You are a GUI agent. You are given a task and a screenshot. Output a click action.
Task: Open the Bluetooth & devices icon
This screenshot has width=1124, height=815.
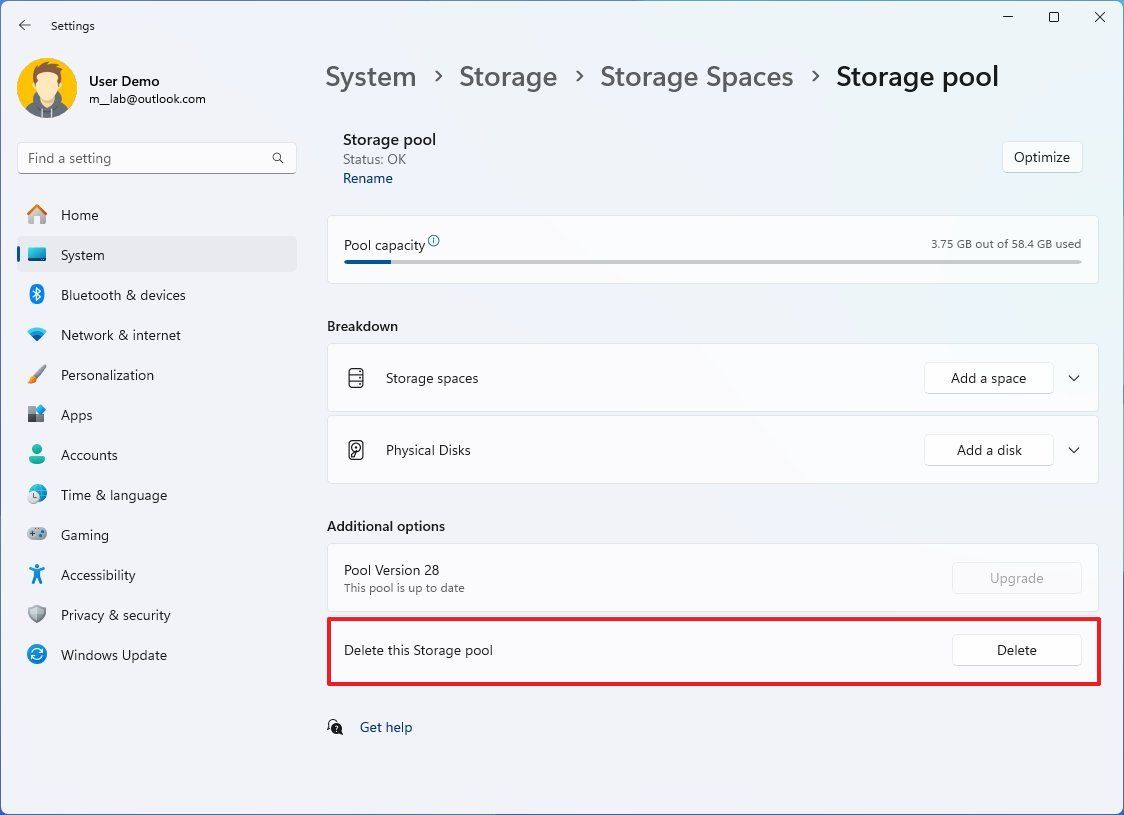[x=37, y=295]
